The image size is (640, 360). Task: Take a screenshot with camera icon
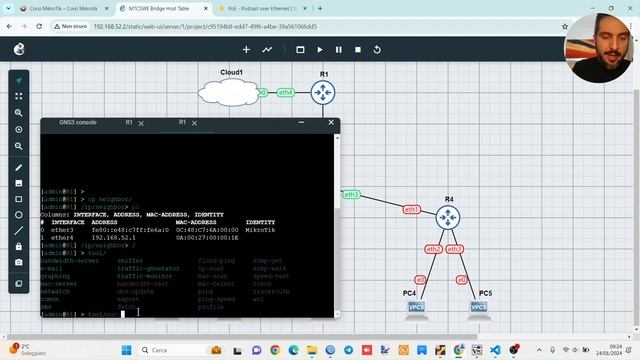tap(19, 262)
